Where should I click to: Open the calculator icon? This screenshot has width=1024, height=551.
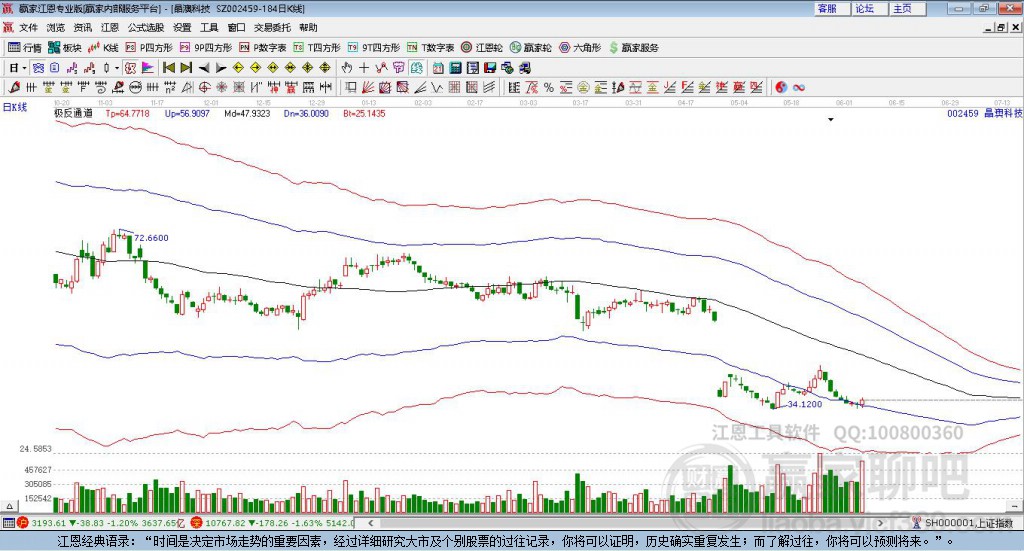[455, 68]
